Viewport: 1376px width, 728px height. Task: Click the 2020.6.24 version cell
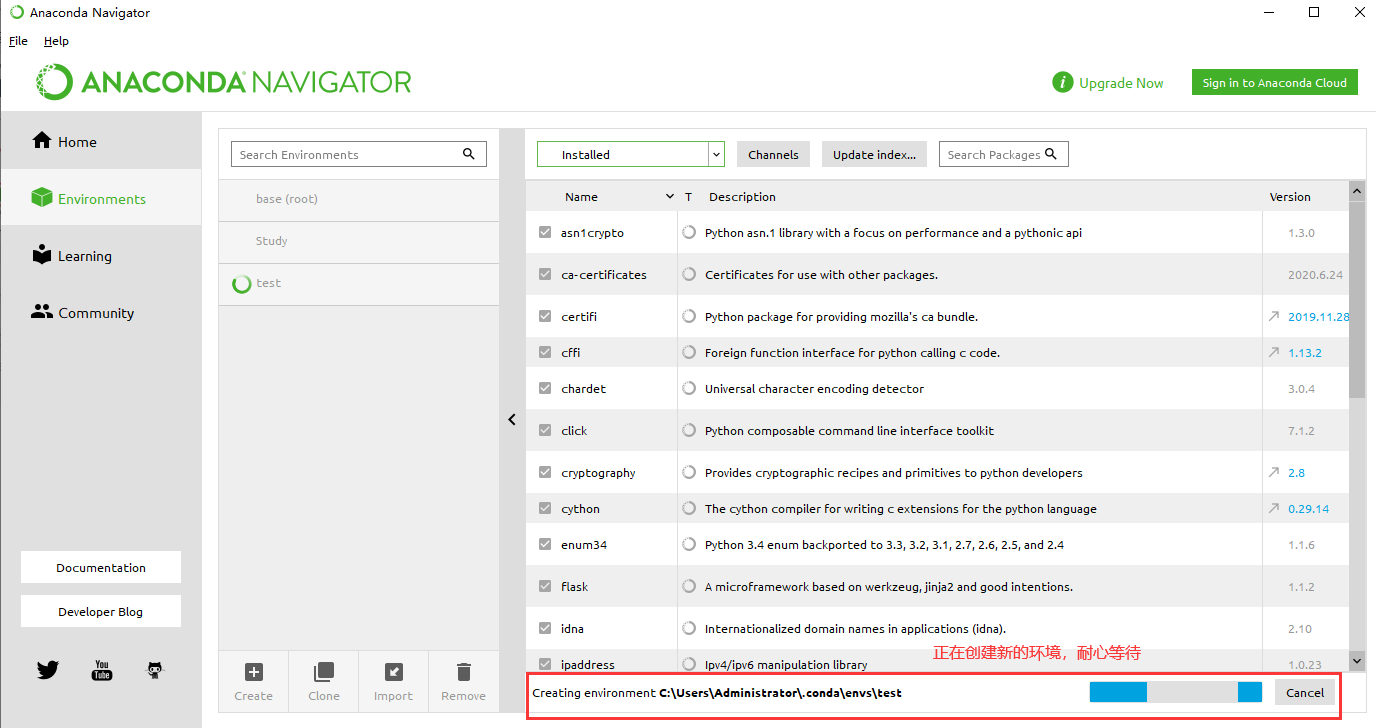1316,274
